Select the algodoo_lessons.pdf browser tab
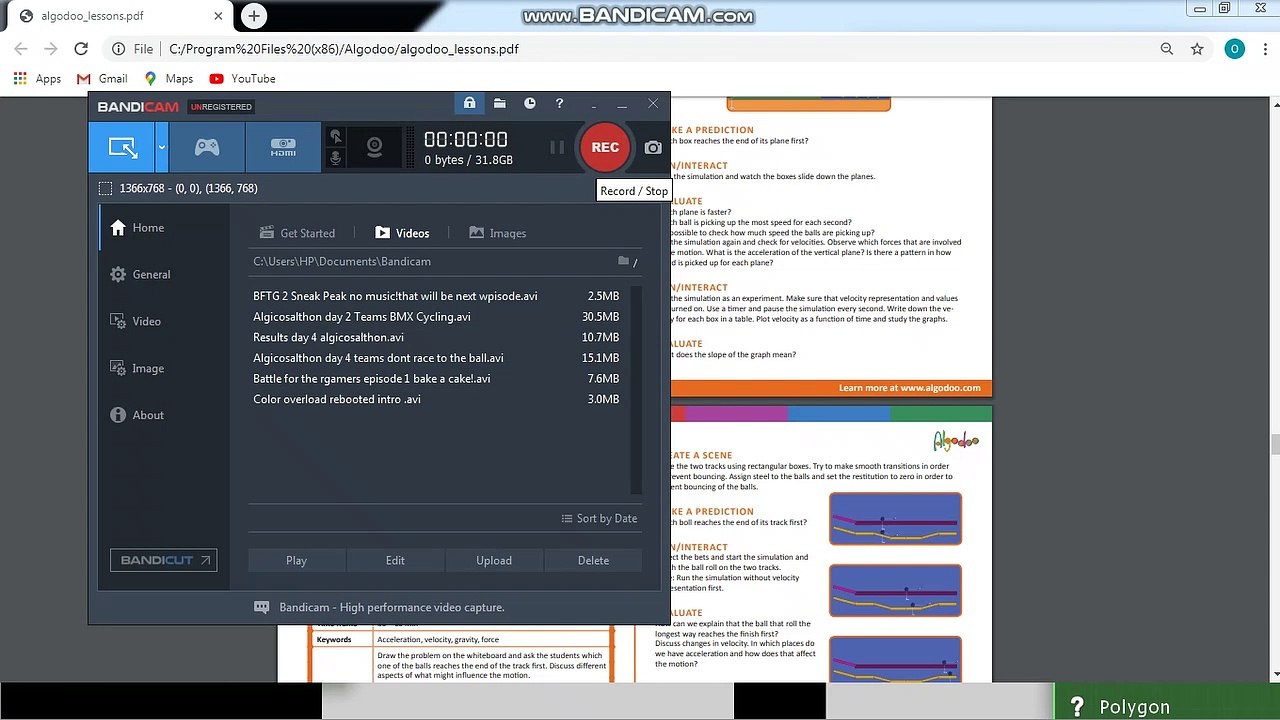Viewport: 1280px width, 720px height. pyautogui.click(x=120, y=16)
